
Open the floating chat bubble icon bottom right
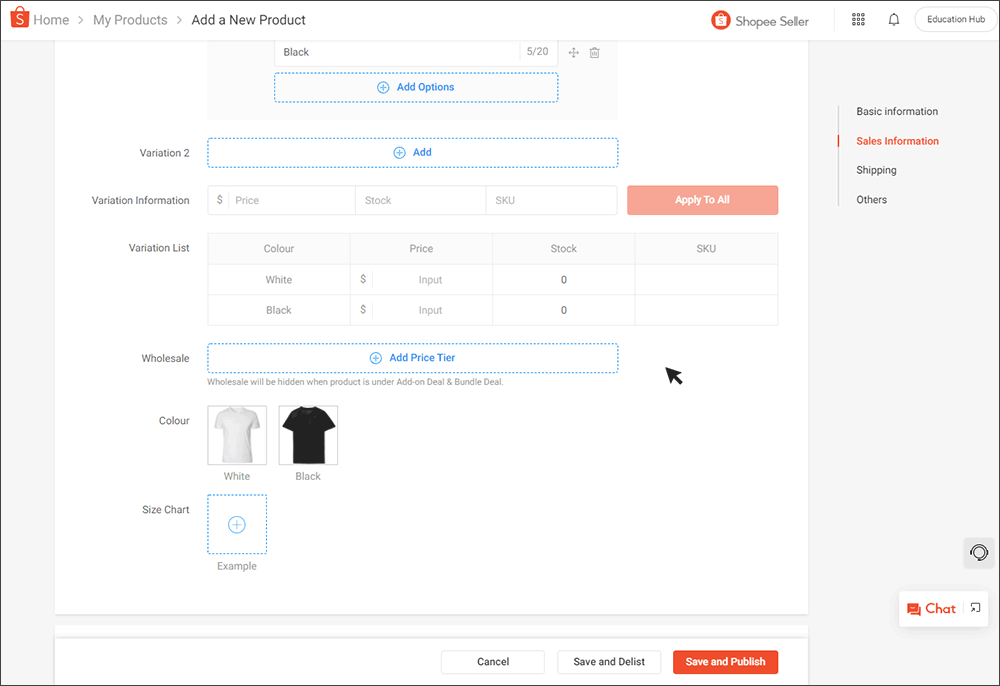[x=978, y=553]
